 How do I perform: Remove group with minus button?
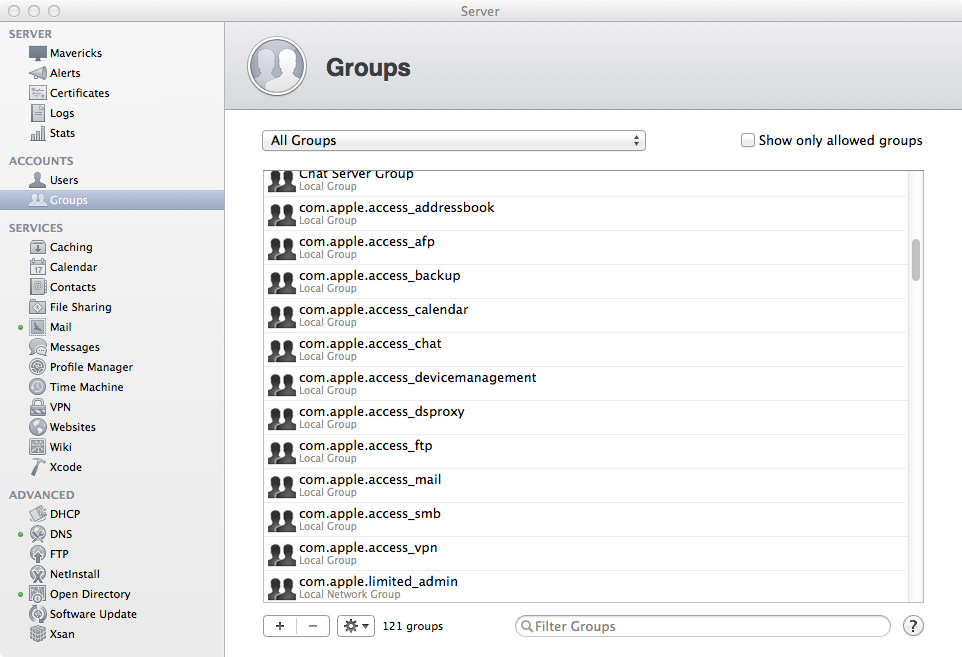coord(313,626)
